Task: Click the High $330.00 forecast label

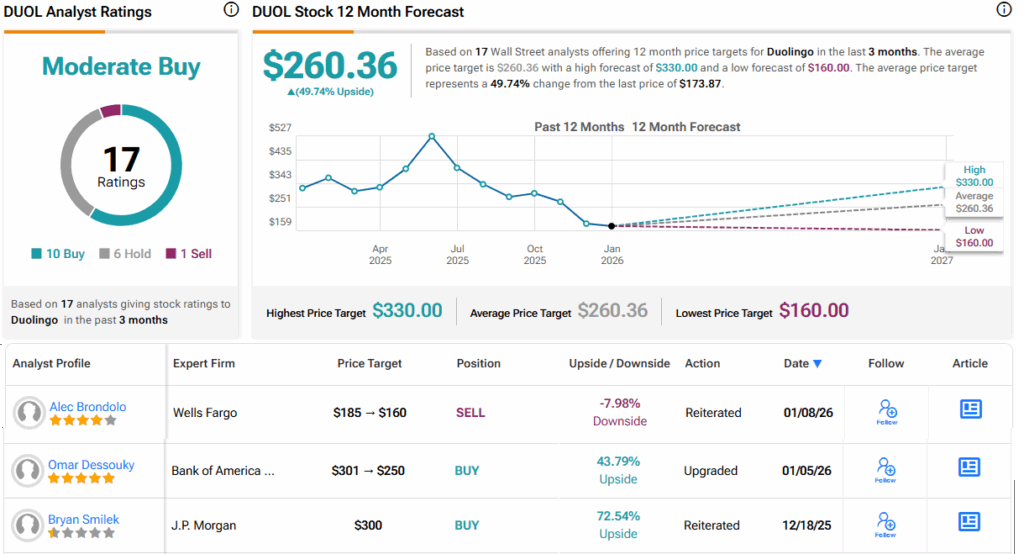Action: (974, 177)
